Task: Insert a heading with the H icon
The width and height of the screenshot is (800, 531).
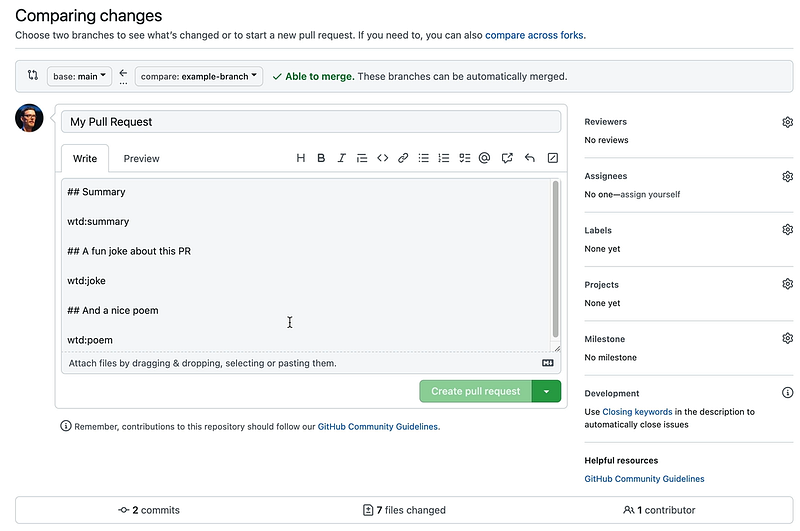Action: [301, 158]
